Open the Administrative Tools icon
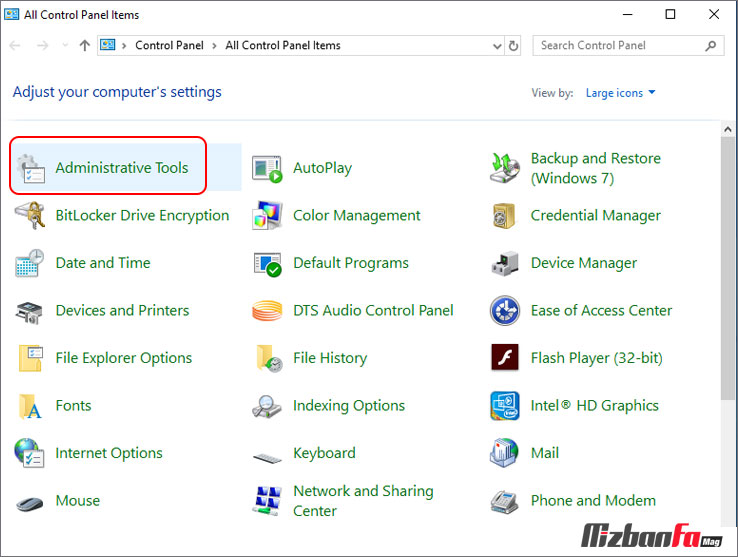738x557 pixels. coord(31,168)
